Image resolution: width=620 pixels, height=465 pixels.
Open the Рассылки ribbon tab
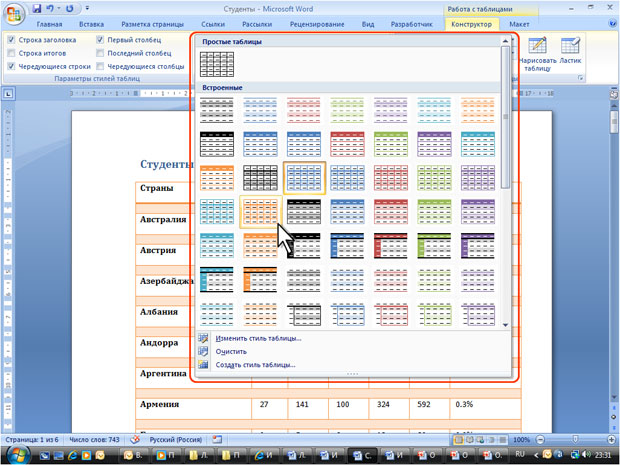tap(257, 24)
